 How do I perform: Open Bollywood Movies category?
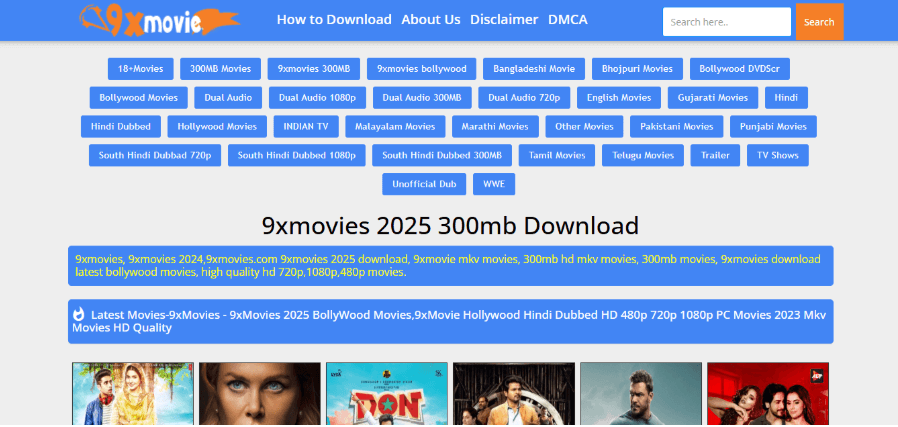[139, 97]
